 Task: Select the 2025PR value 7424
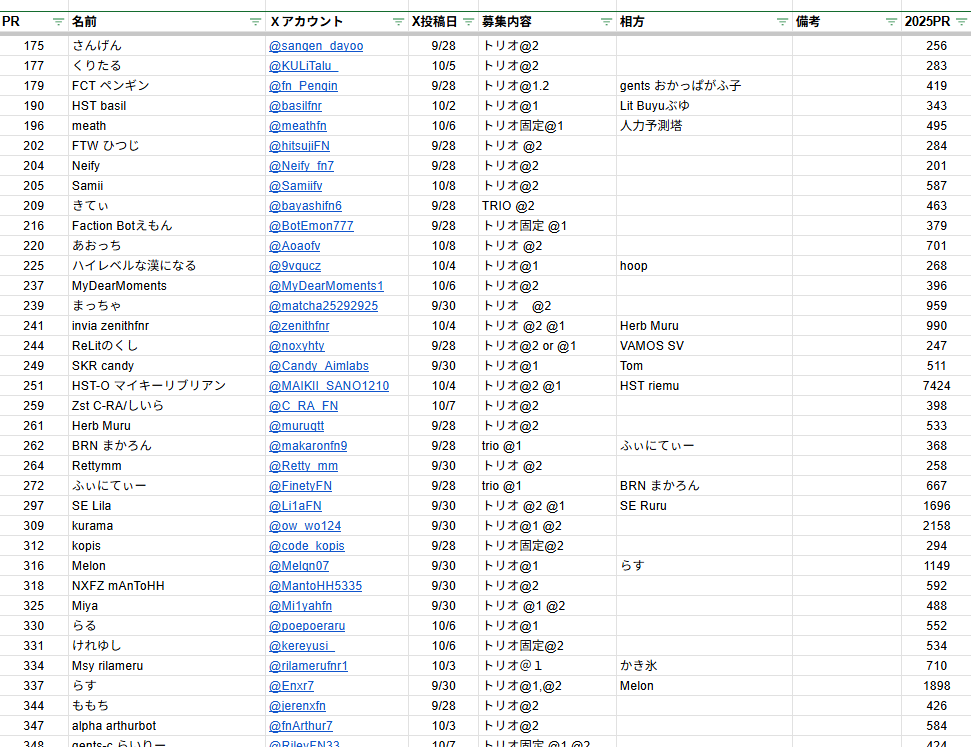[x=936, y=386]
